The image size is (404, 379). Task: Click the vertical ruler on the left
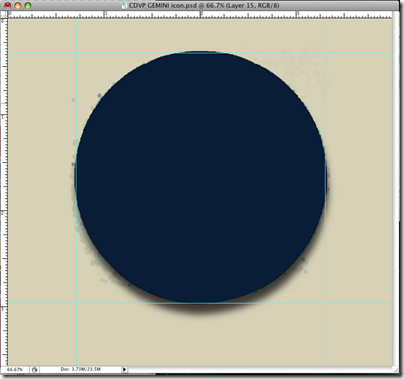click(x=4, y=192)
